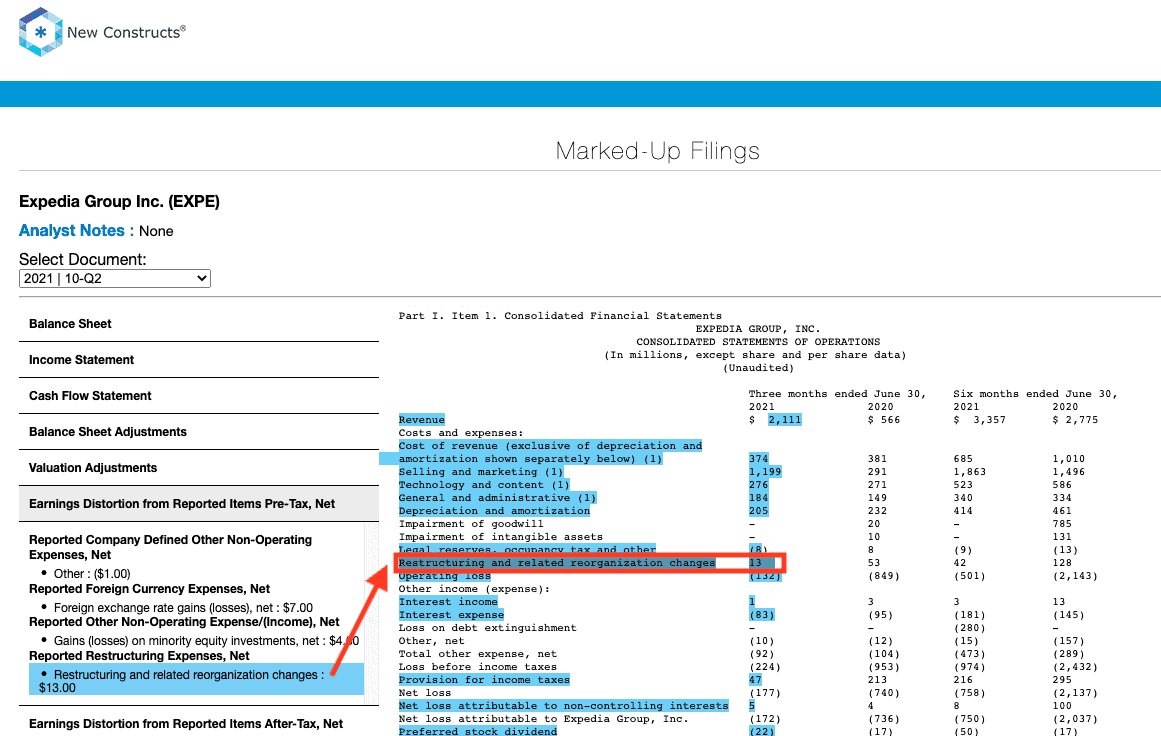This screenshot has height=736, width=1161.
Task: Select Valuation Adjustments in sidebar
Action: (198, 468)
